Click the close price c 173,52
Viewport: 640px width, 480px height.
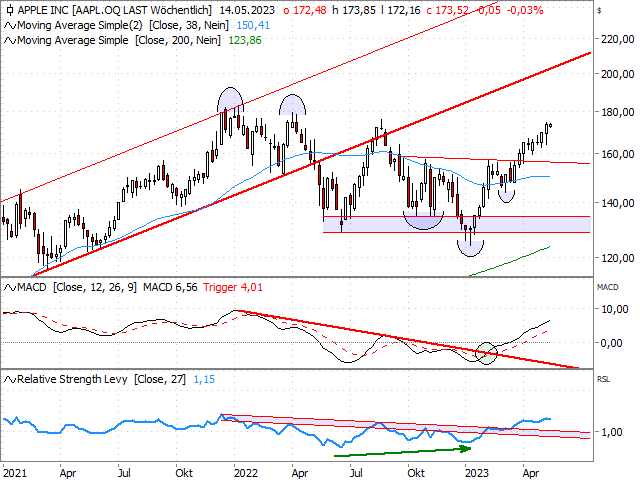click(x=447, y=10)
